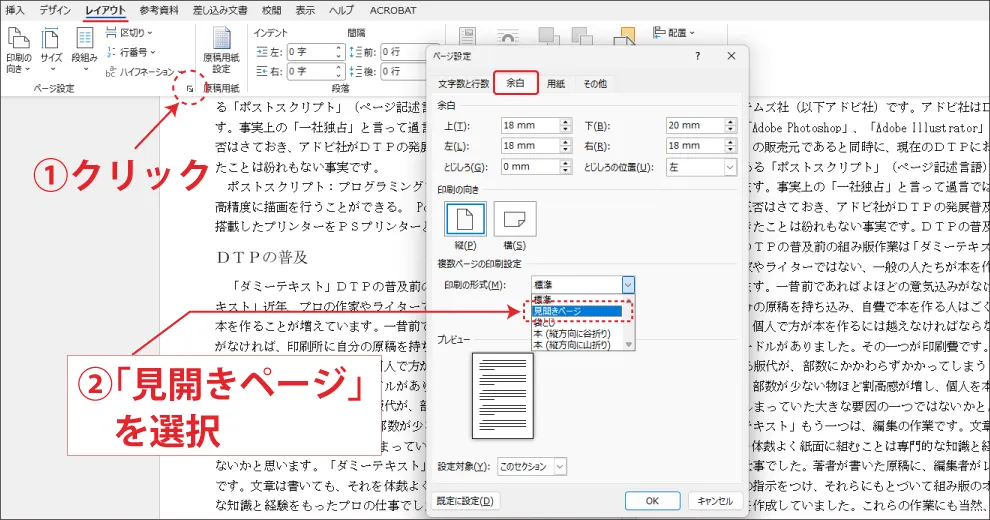
Task: Open the 校閲 ribbon tab
Action: pyautogui.click(x=271, y=10)
